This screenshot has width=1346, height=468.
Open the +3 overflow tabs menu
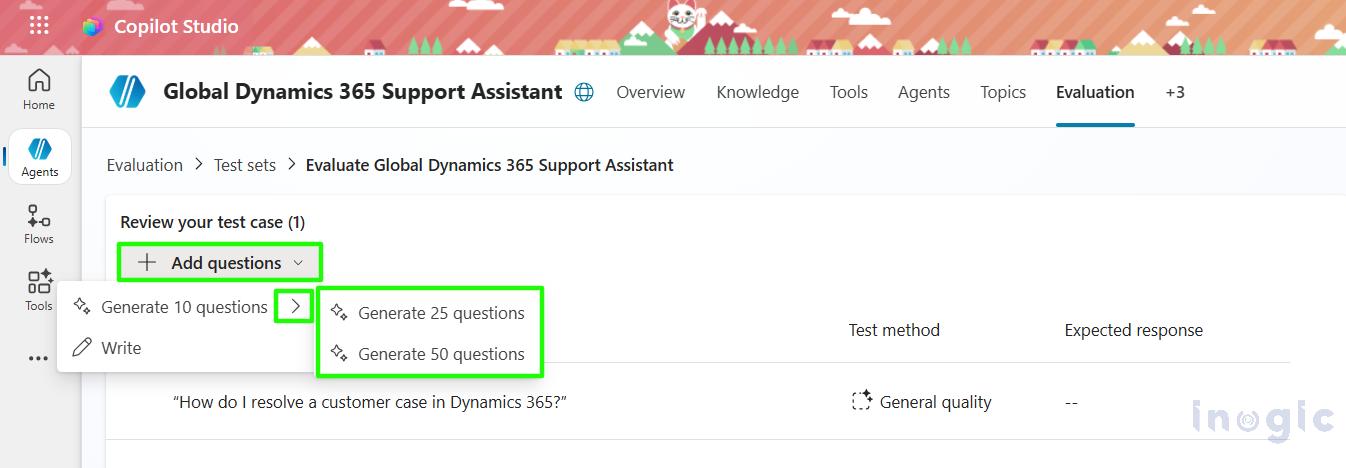[x=1175, y=92]
